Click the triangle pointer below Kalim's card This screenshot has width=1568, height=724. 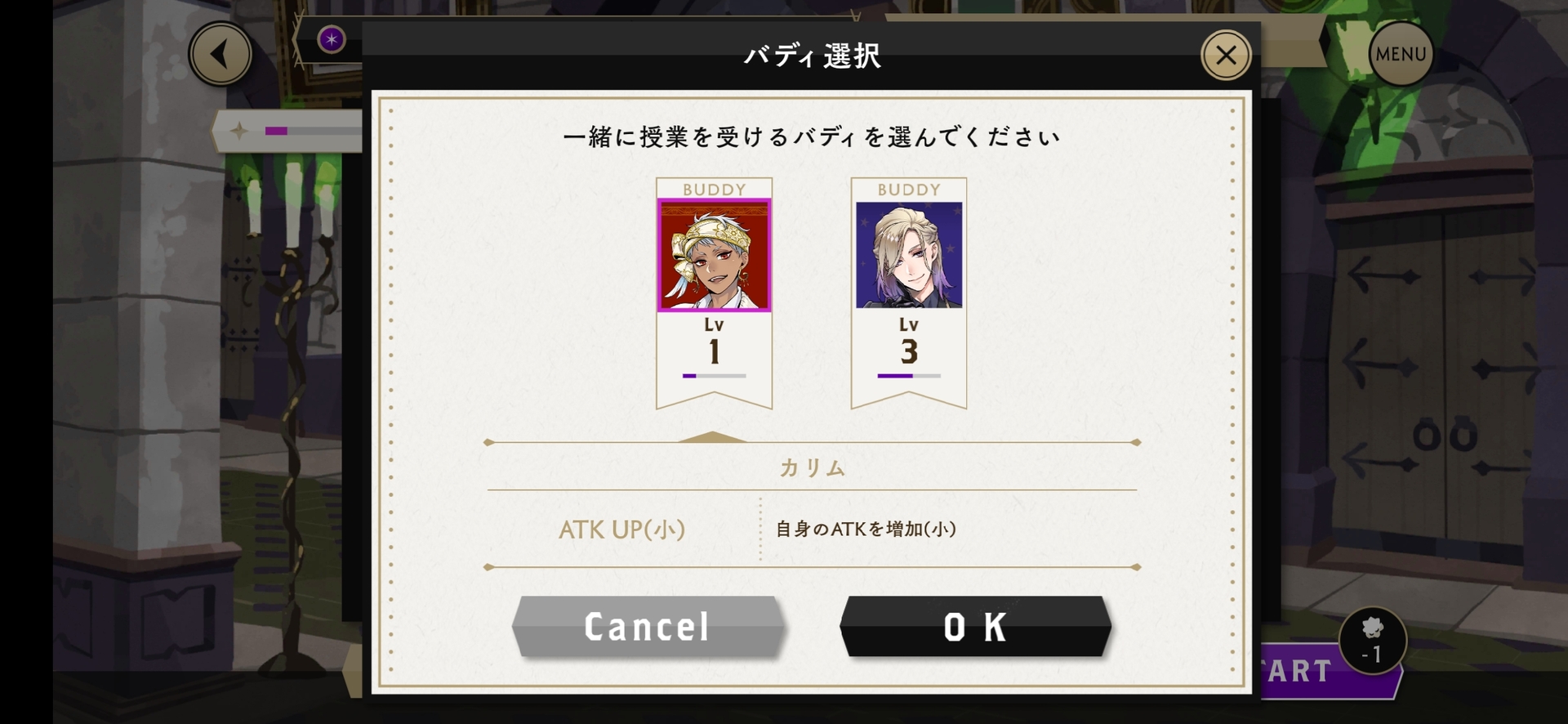[712, 436]
